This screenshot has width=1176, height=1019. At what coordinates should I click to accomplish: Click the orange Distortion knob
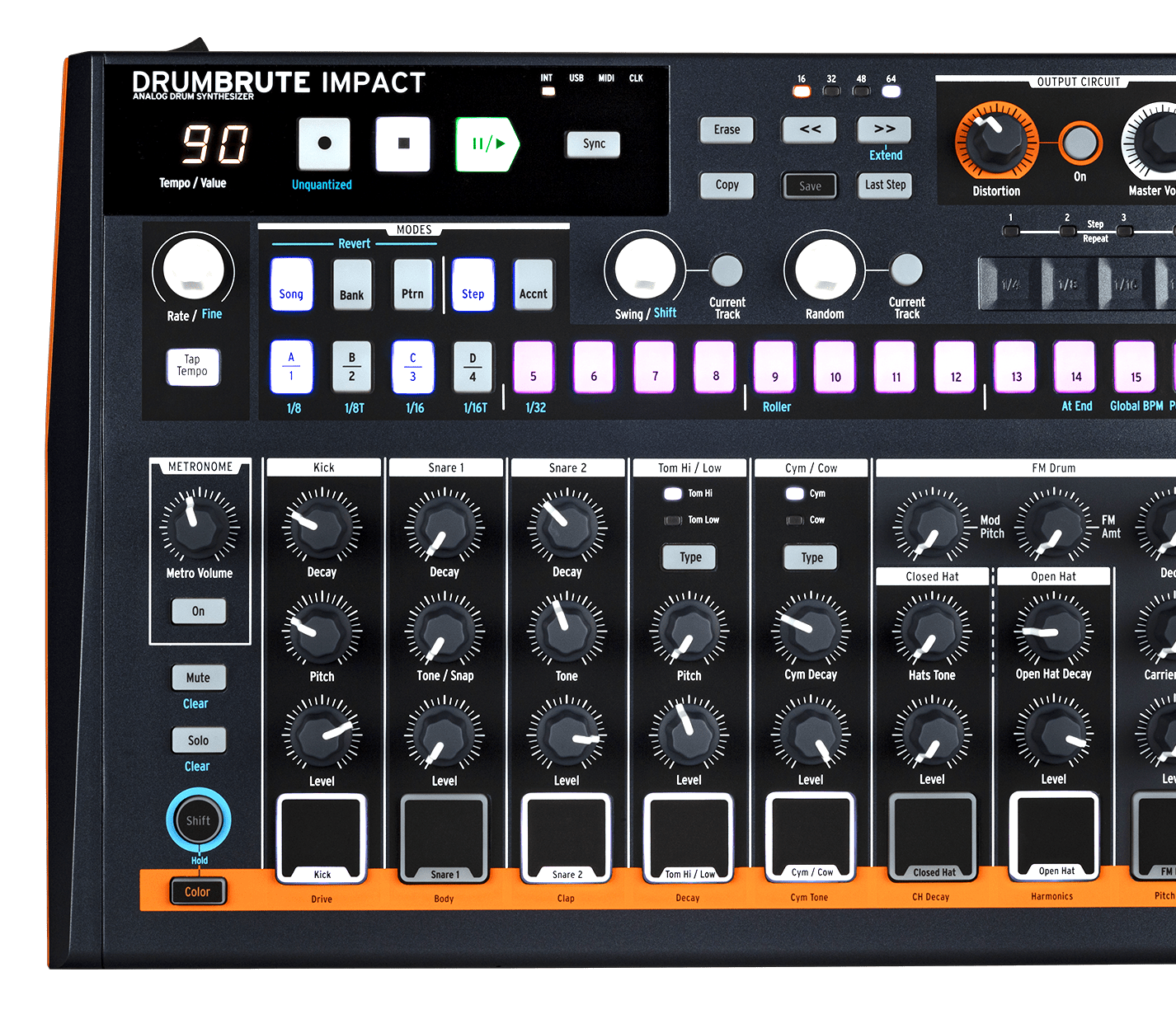click(x=996, y=142)
